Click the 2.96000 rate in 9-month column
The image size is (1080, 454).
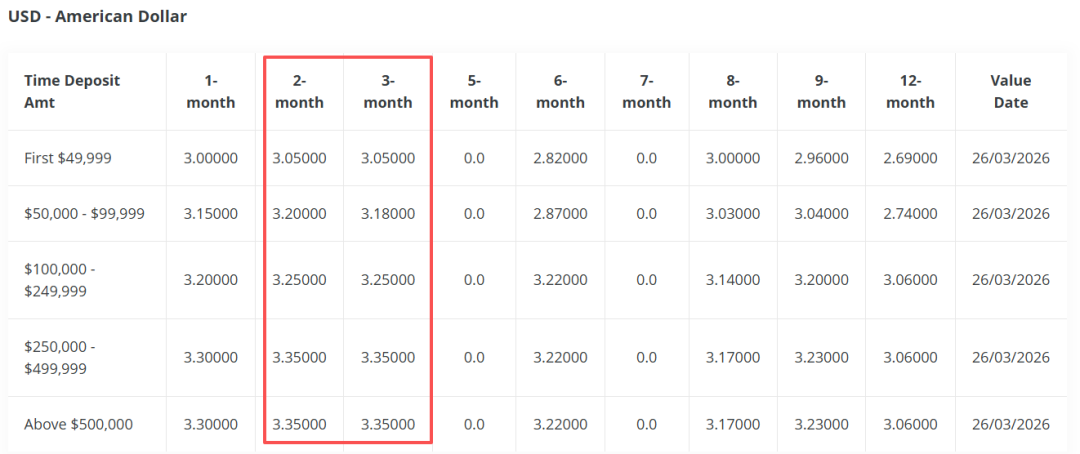coord(821,158)
